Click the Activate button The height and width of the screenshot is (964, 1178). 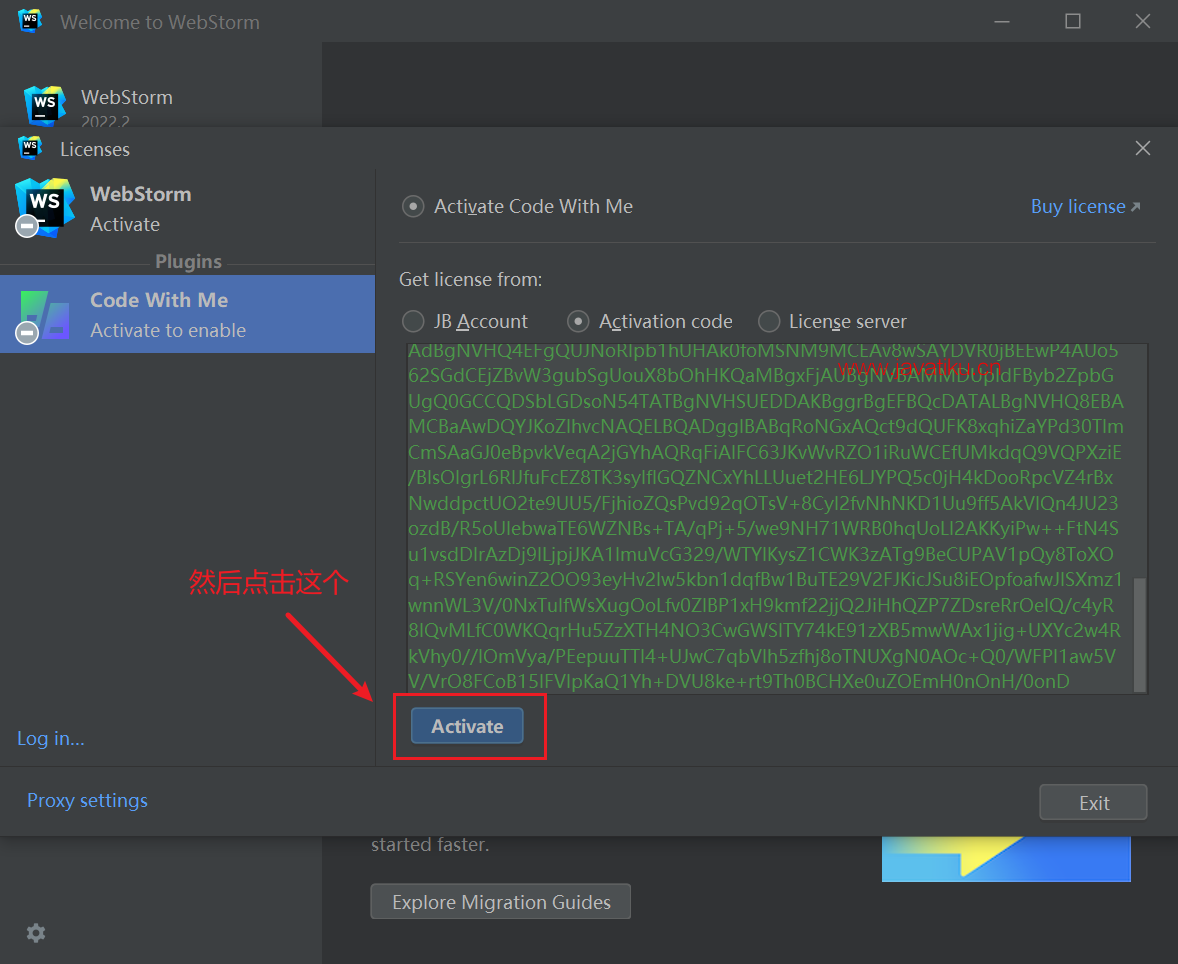[467, 726]
